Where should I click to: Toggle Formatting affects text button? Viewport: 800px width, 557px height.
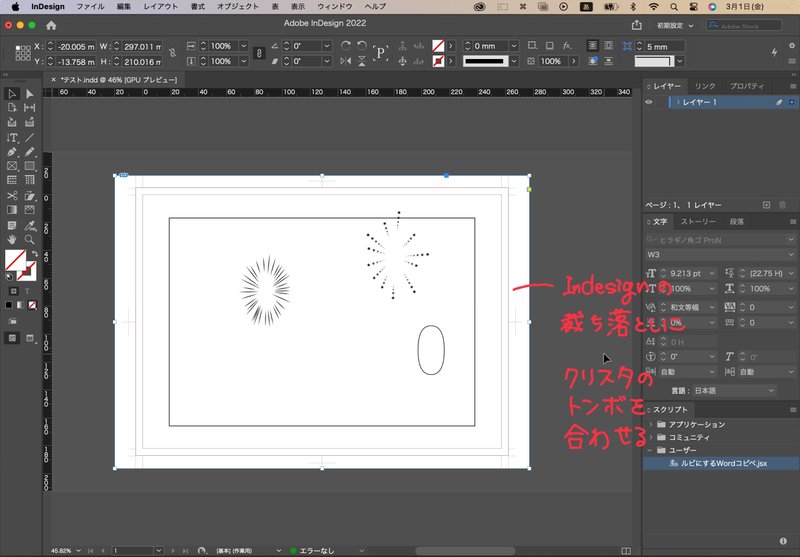[x=27, y=291]
